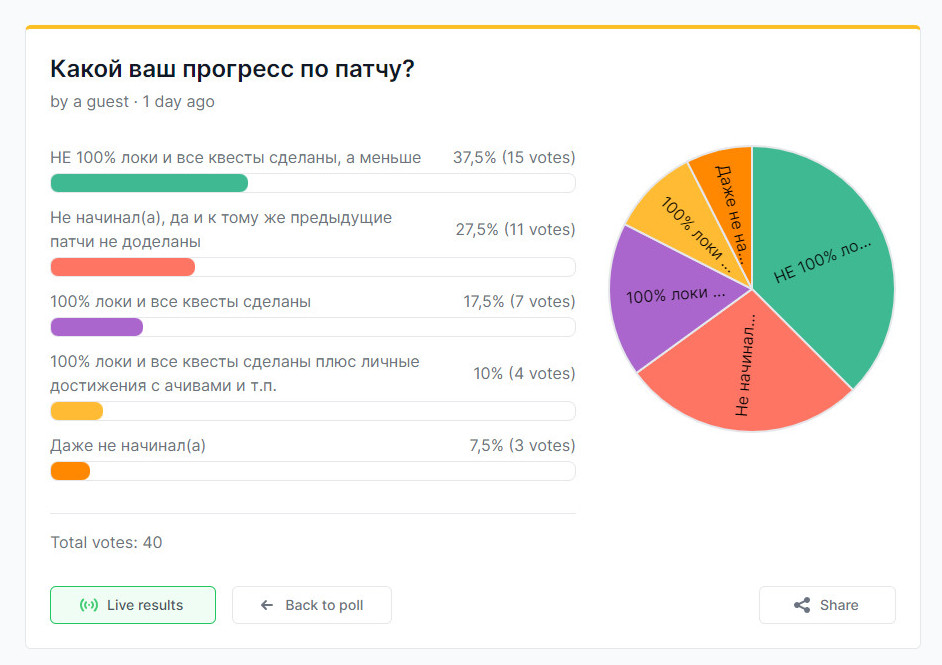Image resolution: width=942 pixels, height=665 pixels.
Task: Open the Share button
Action: (827, 605)
